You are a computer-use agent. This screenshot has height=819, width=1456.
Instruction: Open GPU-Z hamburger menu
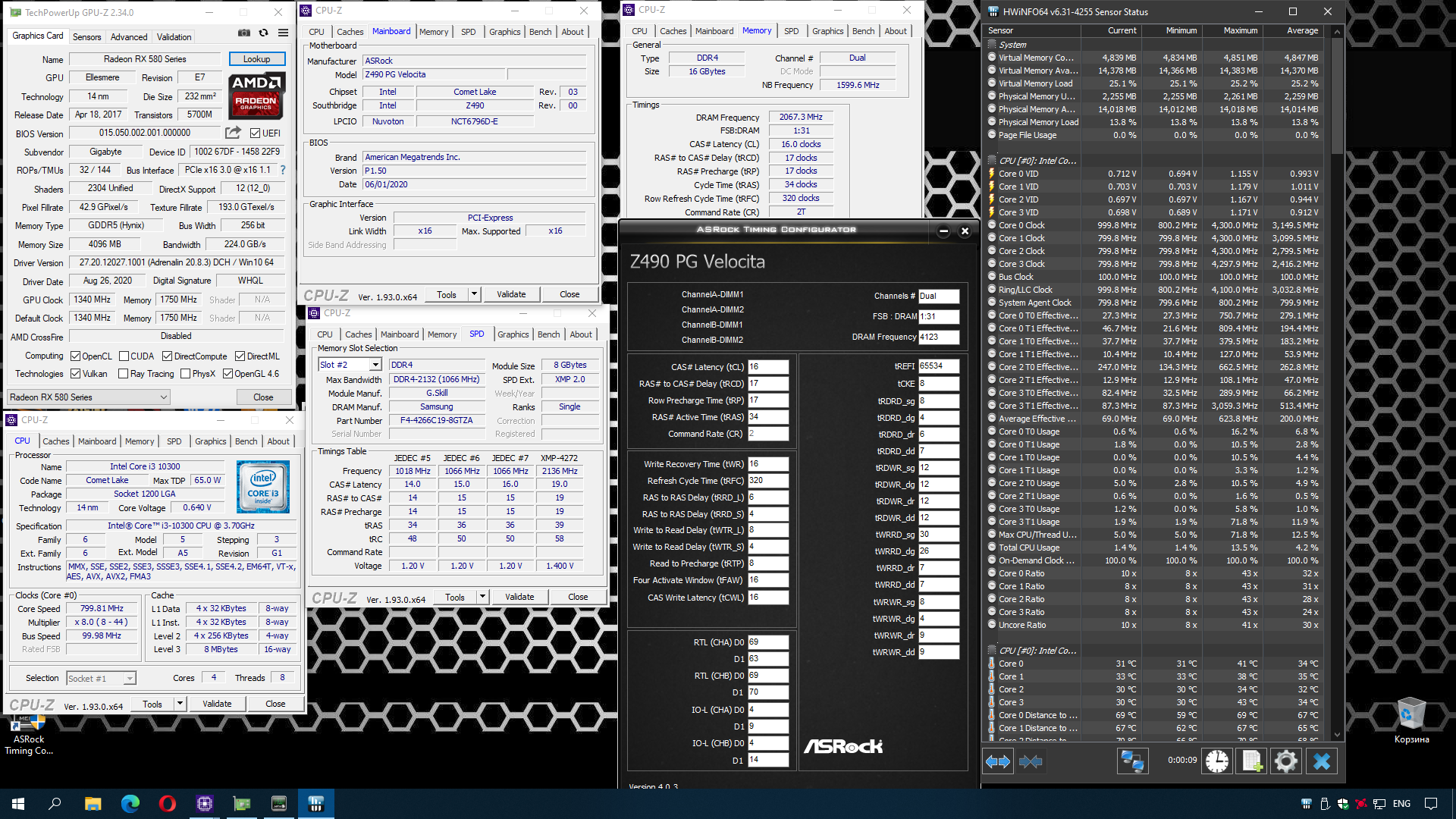pyautogui.click(x=283, y=33)
